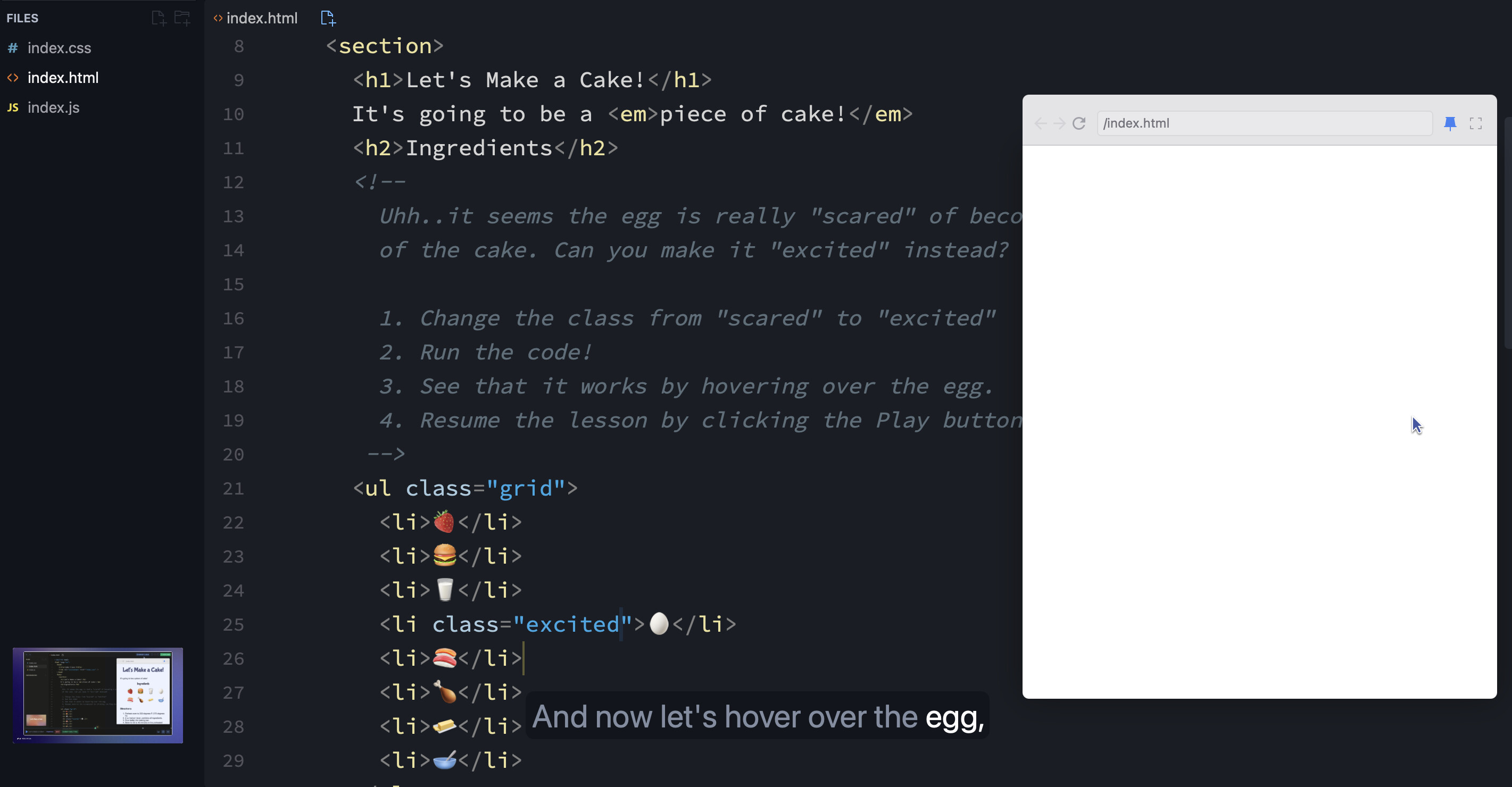Click the FILES panel header label

(x=22, y=18)
